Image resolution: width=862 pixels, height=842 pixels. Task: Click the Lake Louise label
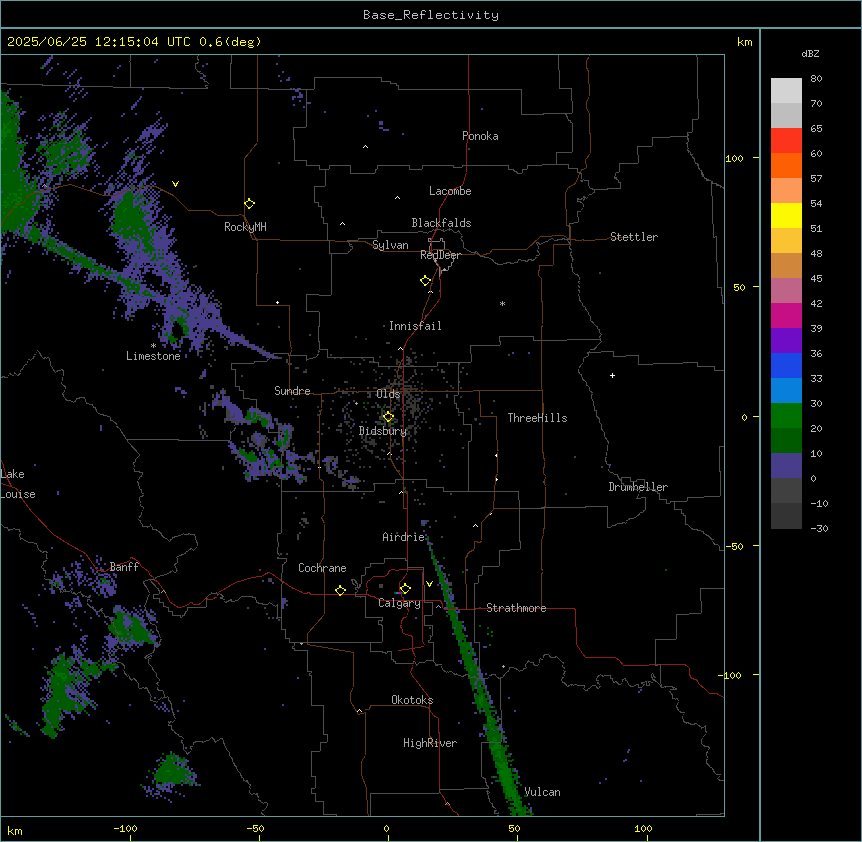(x=18, y=484)
